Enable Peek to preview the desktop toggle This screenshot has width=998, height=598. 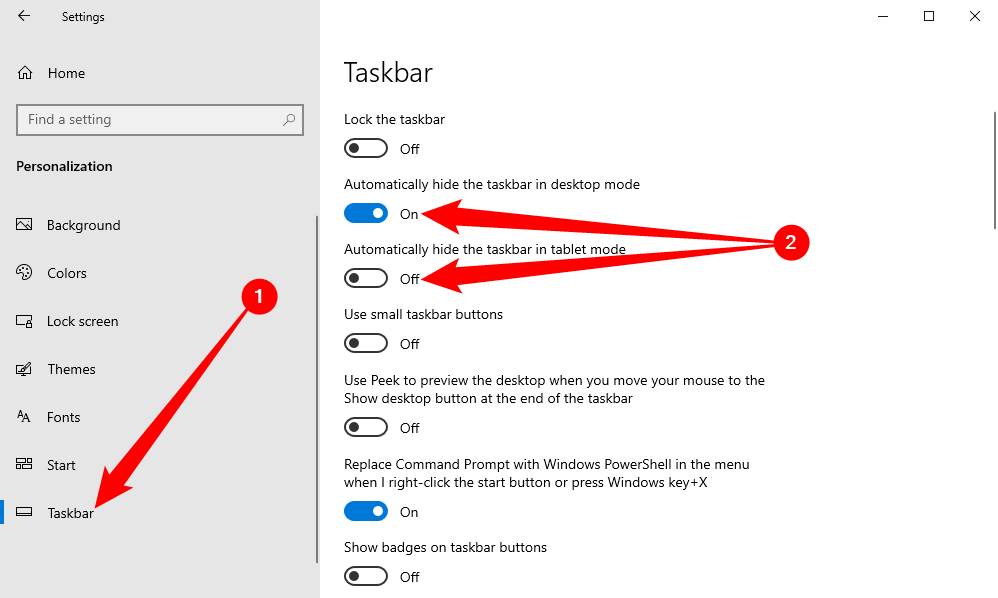(x=366, y=428)
